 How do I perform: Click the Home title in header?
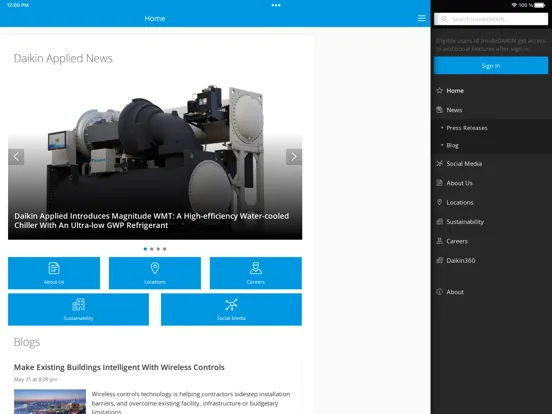[x=155, y=18]
